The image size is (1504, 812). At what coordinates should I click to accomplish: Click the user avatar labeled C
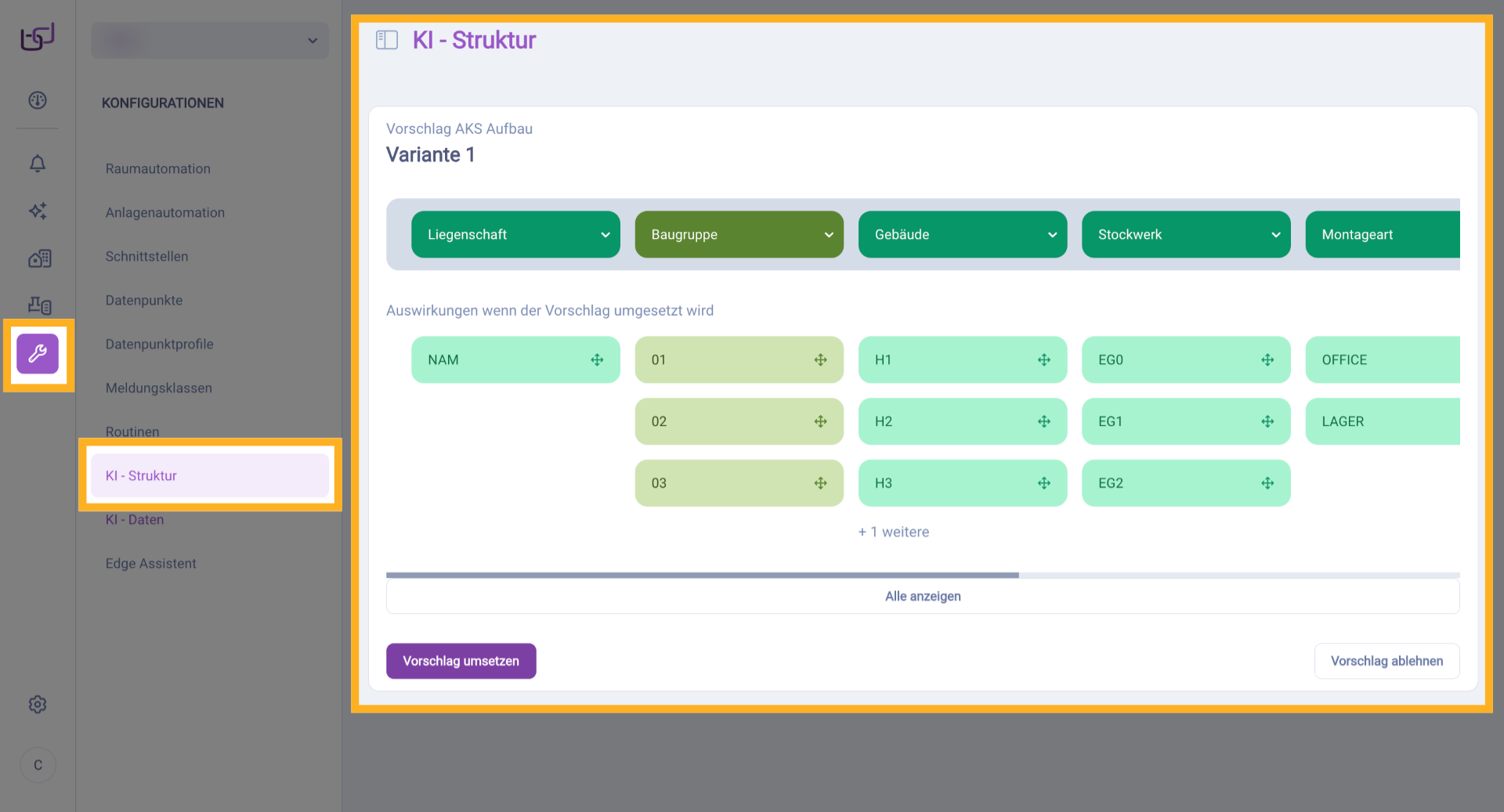tap(38, 765)
